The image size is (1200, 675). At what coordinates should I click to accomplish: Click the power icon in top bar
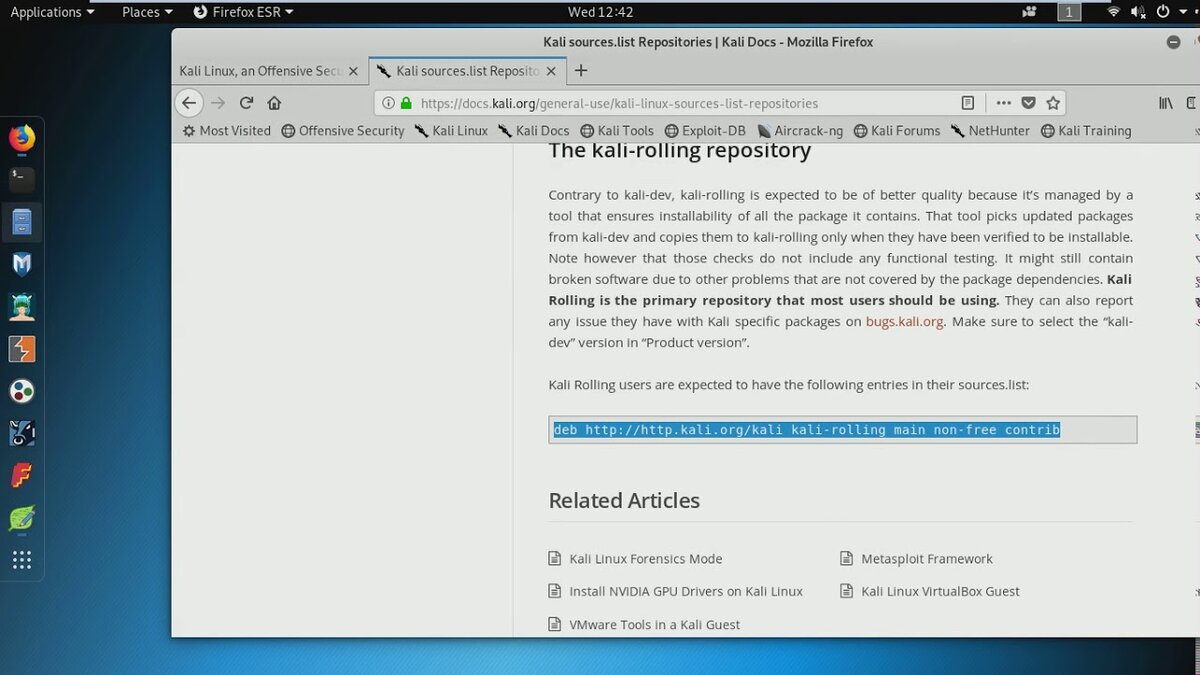click(x=1163, y=12)
